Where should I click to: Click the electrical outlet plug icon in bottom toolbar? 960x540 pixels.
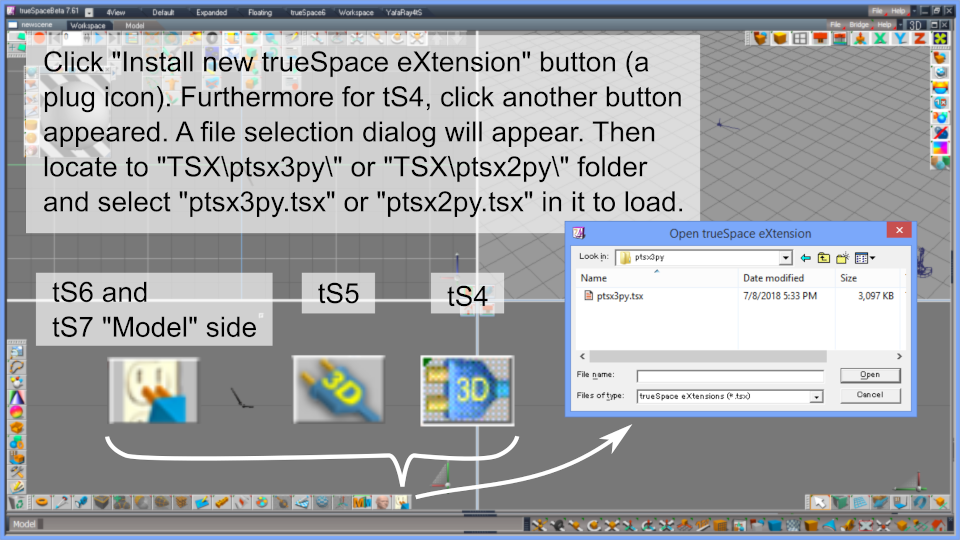(402, 503)
